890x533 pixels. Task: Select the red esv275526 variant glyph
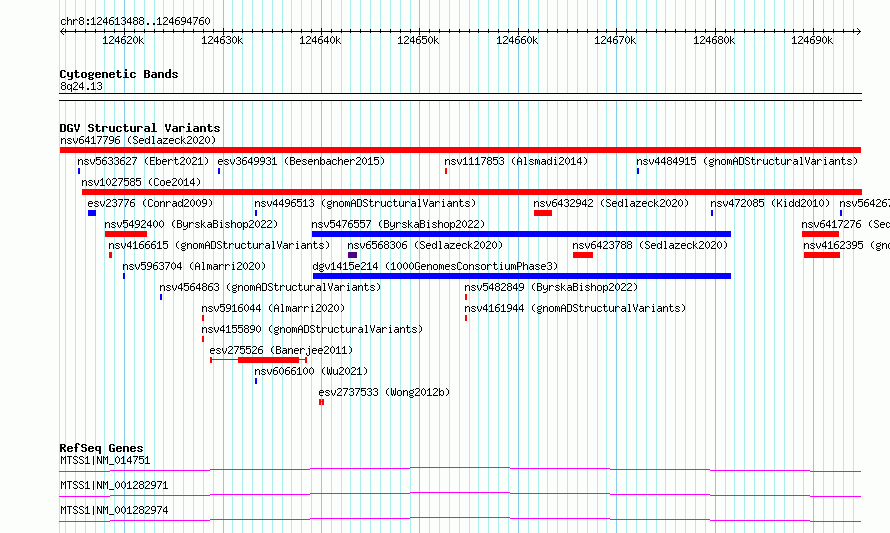(259, 360)
